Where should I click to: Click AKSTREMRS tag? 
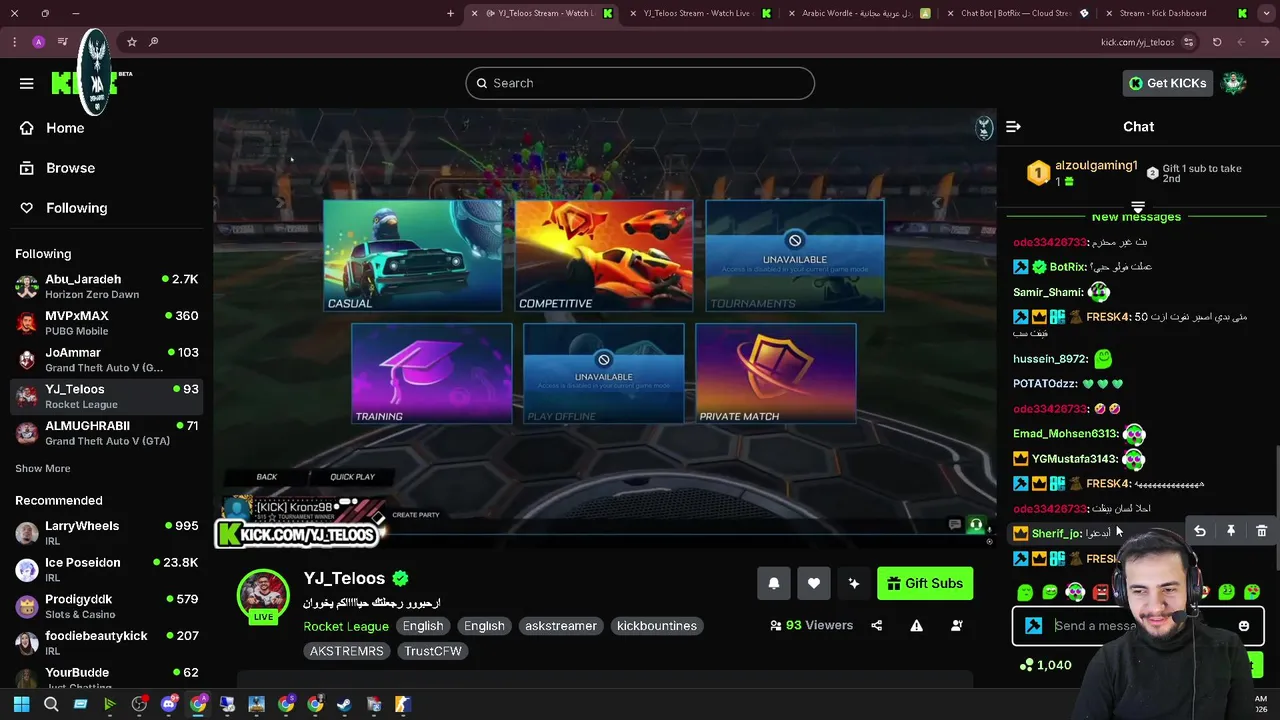click(347, 651)
